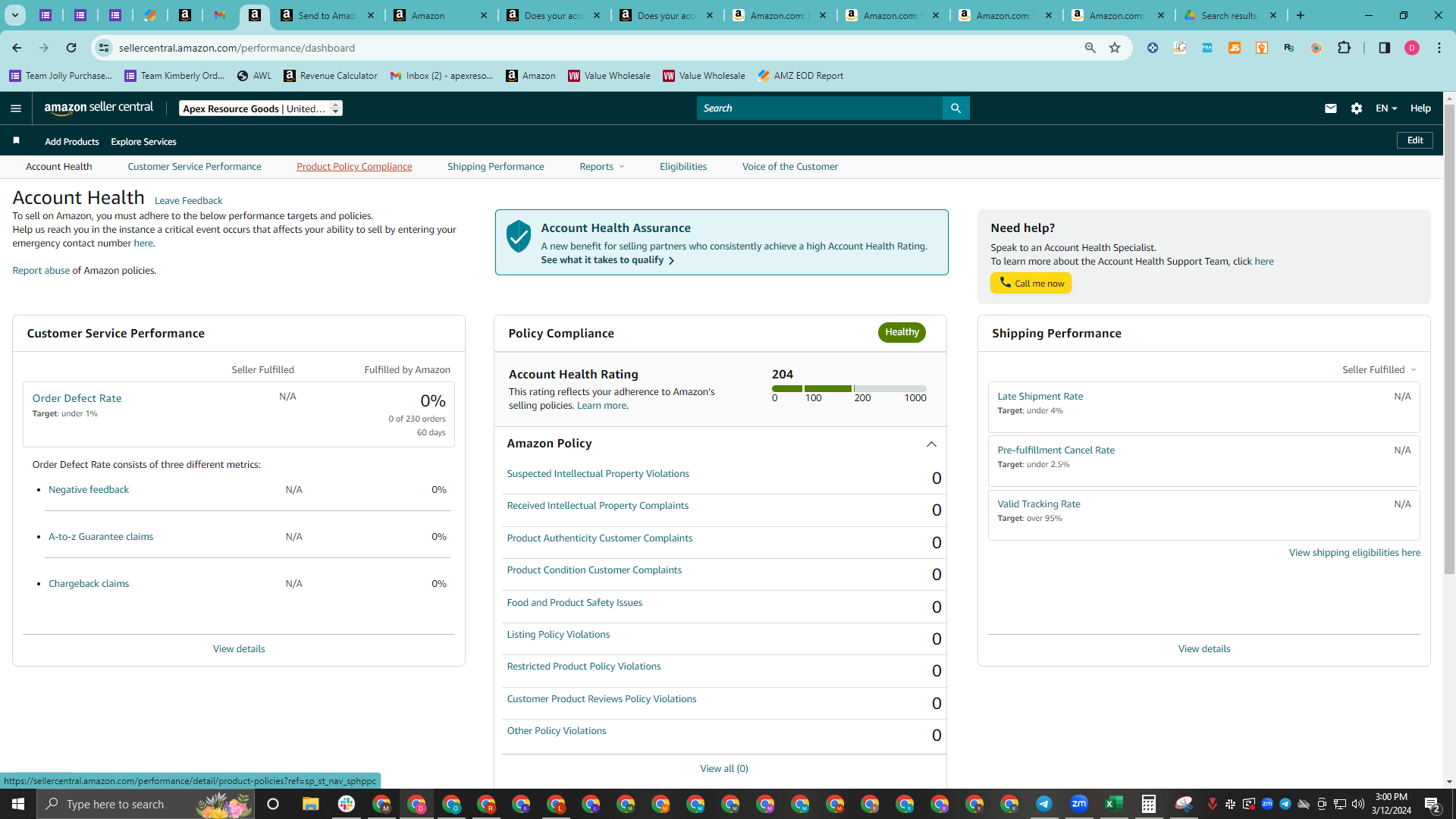Click the search magnifier button

(x=955, y=108)
